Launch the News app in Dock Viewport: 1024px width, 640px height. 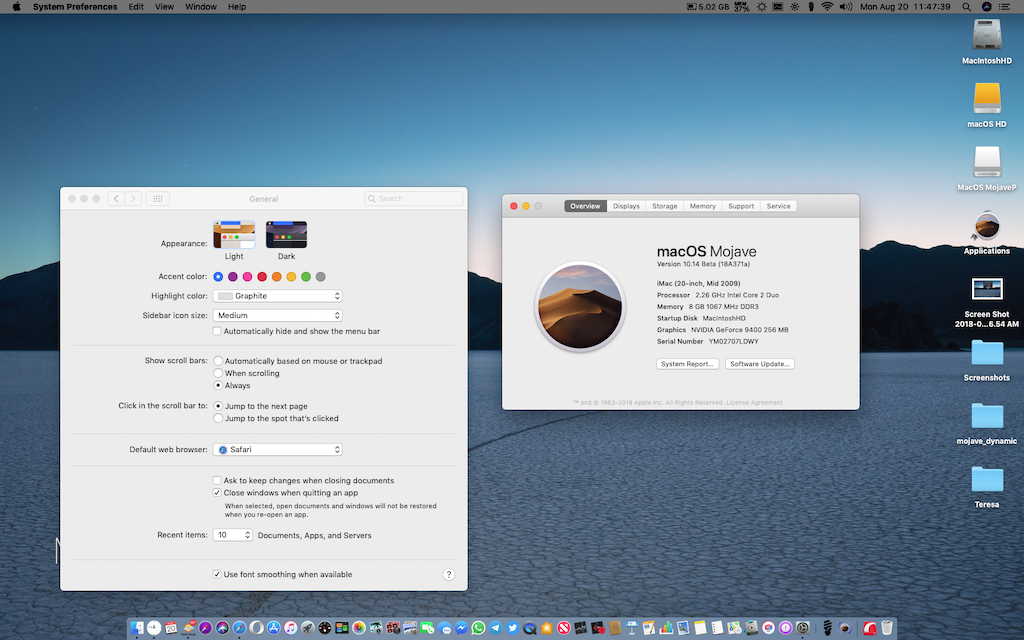point(564,628)
